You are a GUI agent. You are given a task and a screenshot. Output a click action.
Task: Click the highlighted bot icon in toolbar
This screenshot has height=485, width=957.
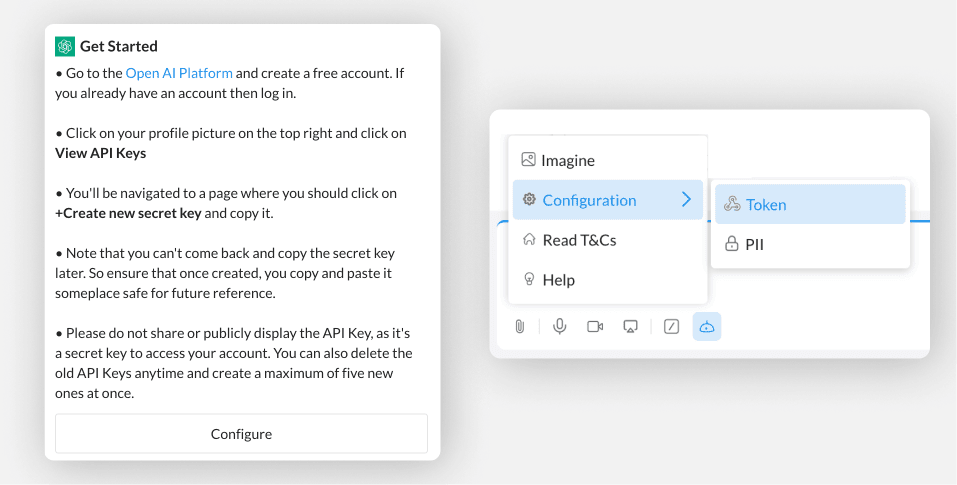[707, 326]
